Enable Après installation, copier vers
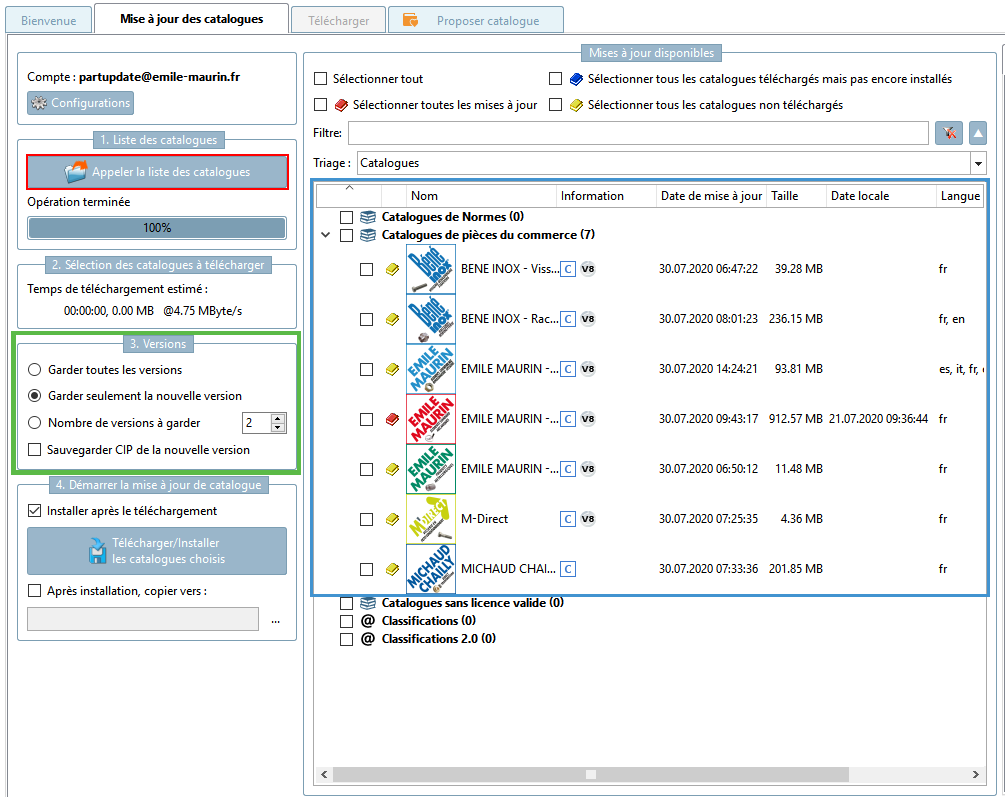Viewport: 1005px width, 797px height. (35, 591)
